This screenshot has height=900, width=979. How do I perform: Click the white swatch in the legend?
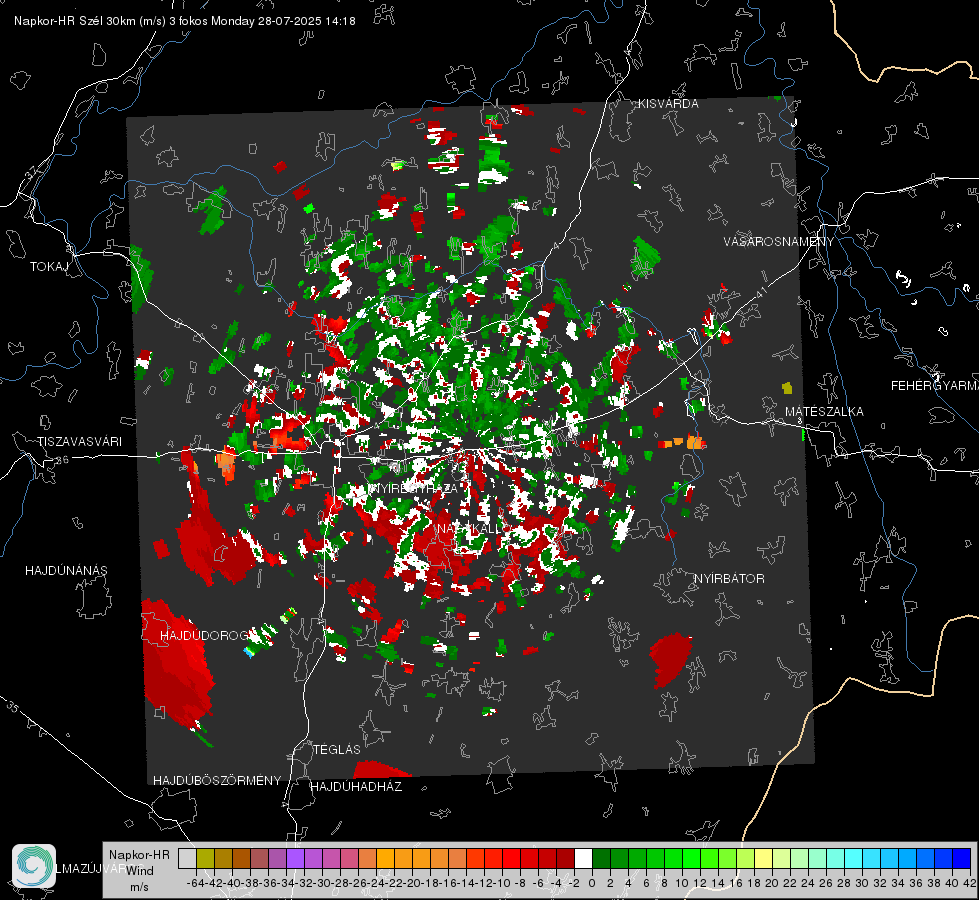click(x=583, y=858)
